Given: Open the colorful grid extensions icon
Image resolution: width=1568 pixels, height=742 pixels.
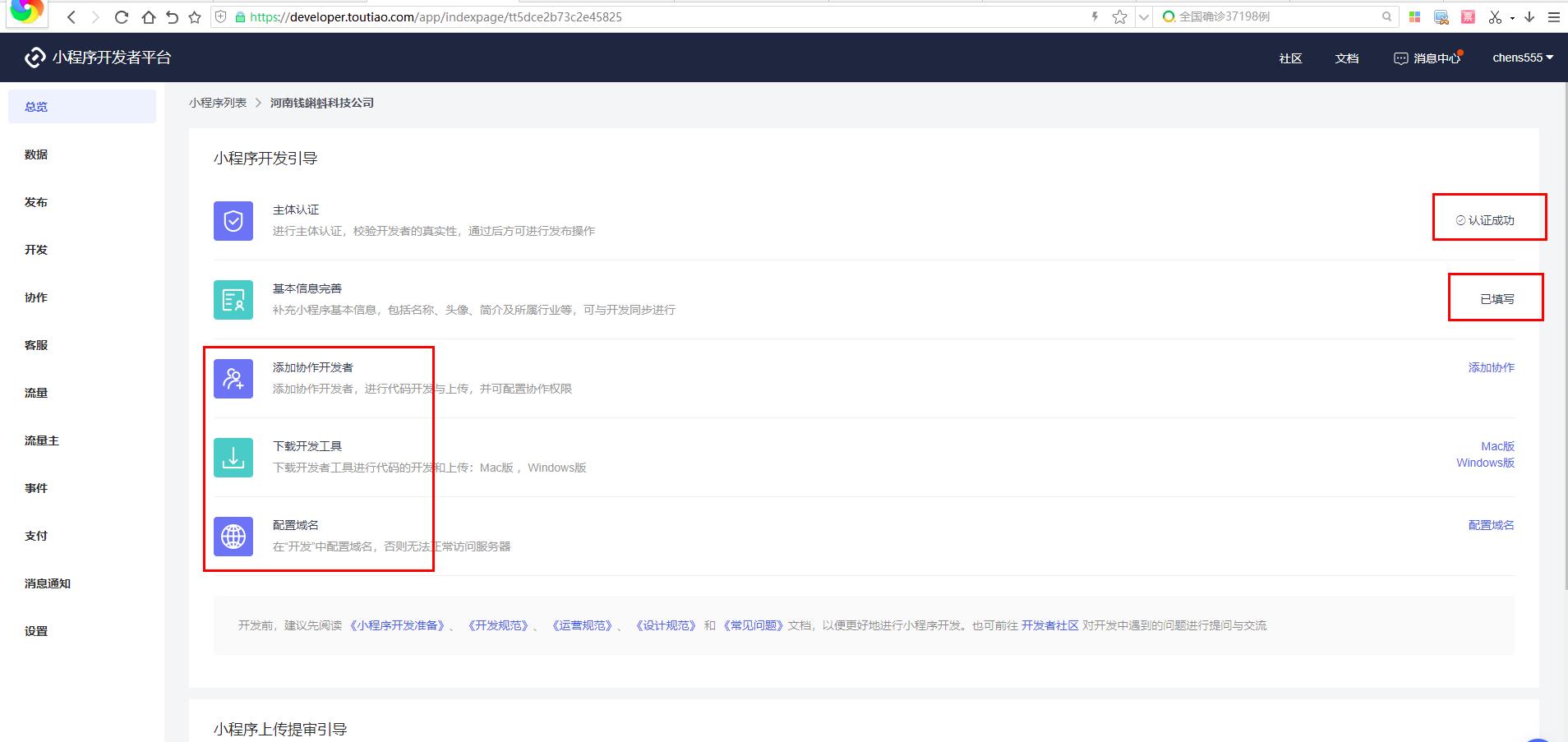Looking at the screenshot, I should point(1415,16).
